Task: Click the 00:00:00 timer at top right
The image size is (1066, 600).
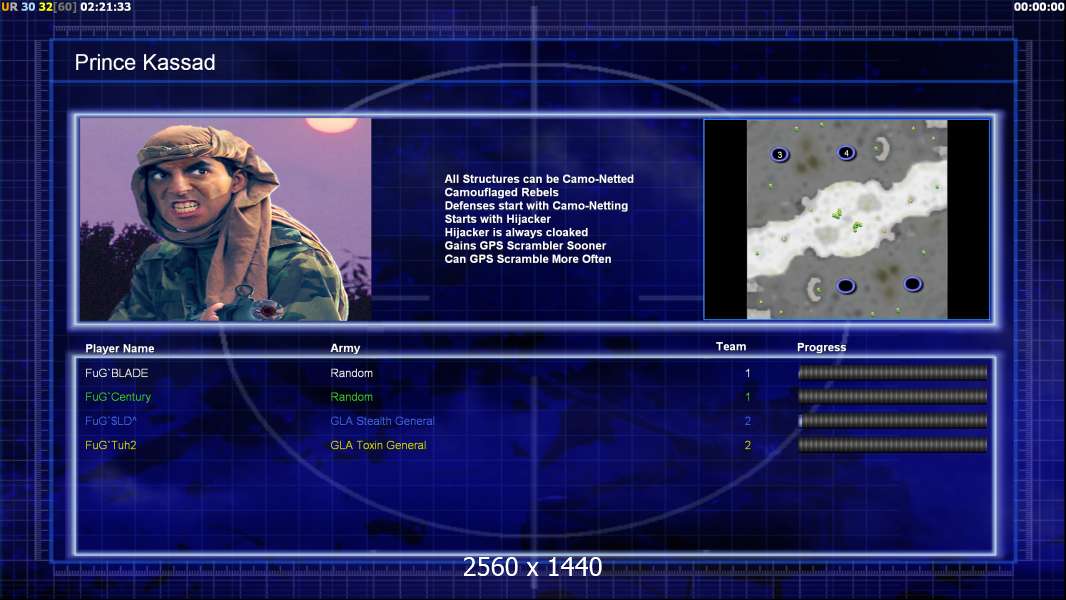Action: (1039, 7)
